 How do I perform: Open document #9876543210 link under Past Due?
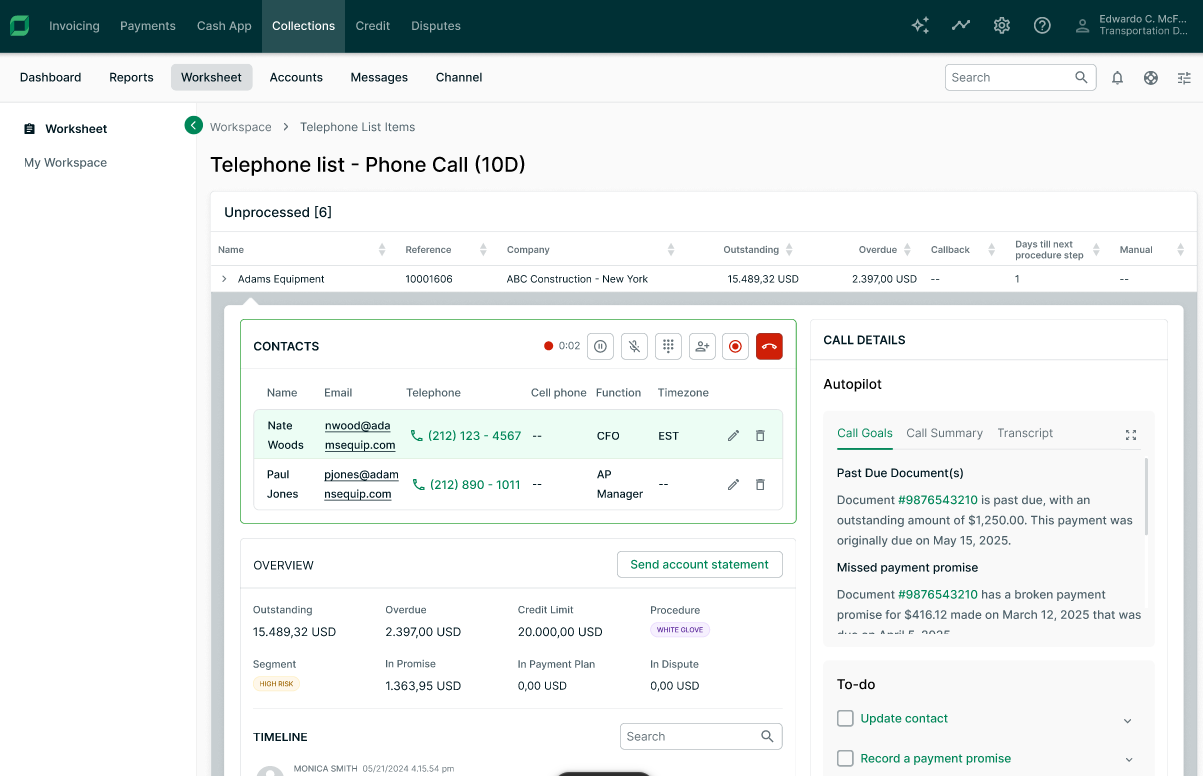[937, 500]
